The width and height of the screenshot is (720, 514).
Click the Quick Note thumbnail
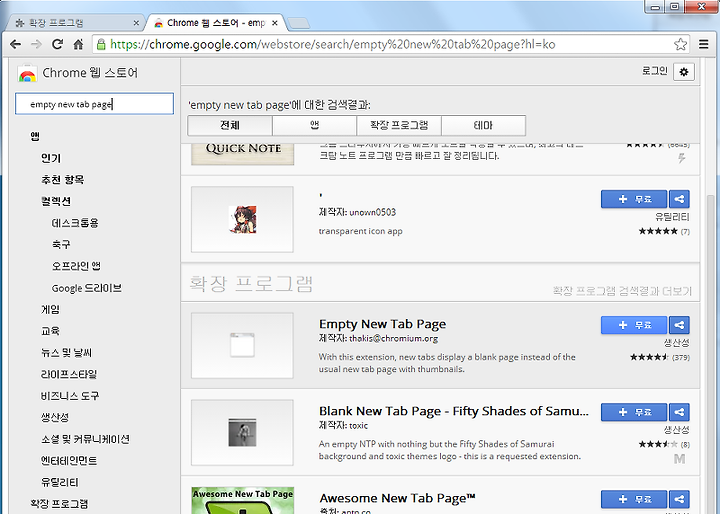(242, 154)
